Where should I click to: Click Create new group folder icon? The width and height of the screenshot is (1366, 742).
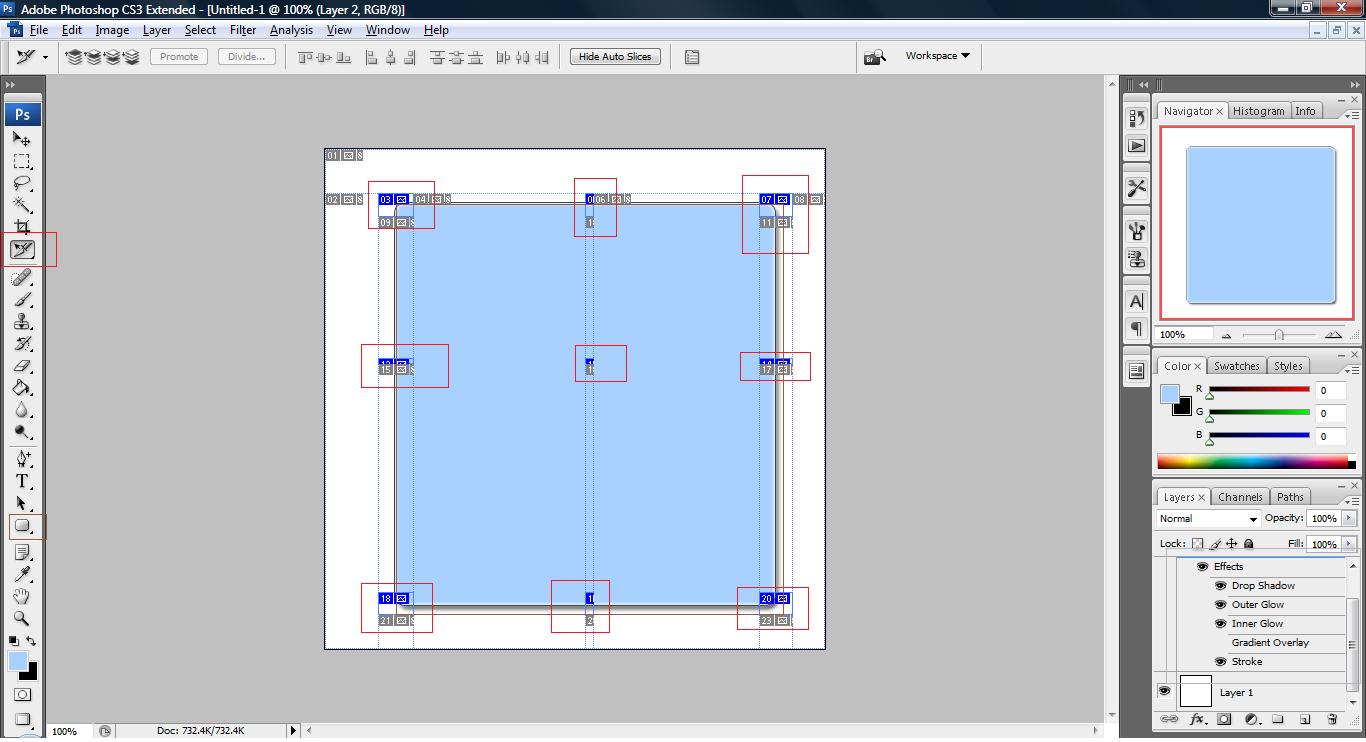(x=1278, y=719)
